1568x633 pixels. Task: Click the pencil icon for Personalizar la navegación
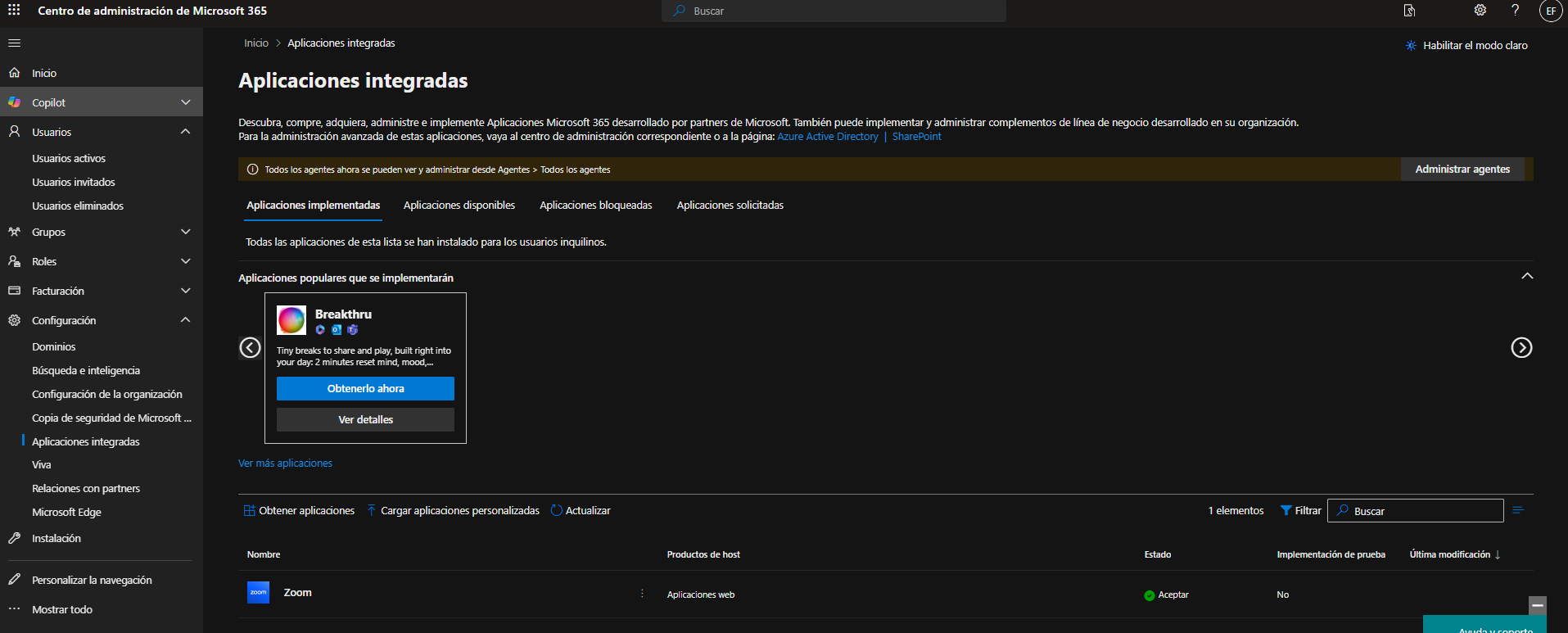[x=14, y=580]
